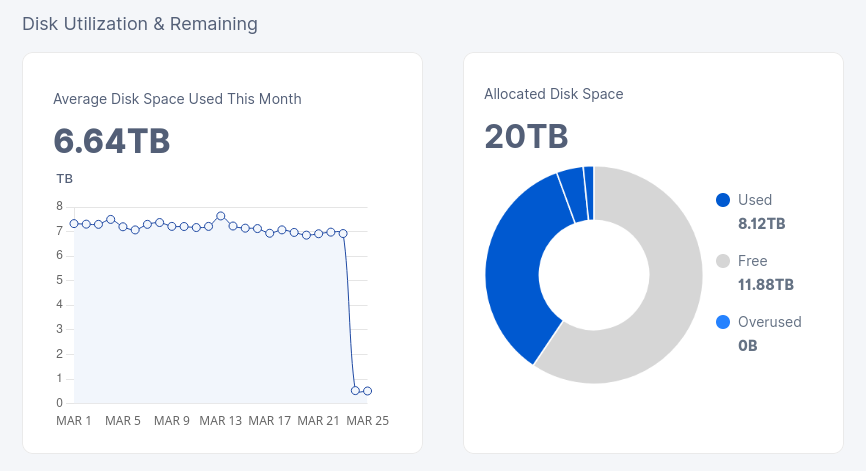Screen dimensions: 866x471
Task: Select the Free legend label
Action: [752, 261]
